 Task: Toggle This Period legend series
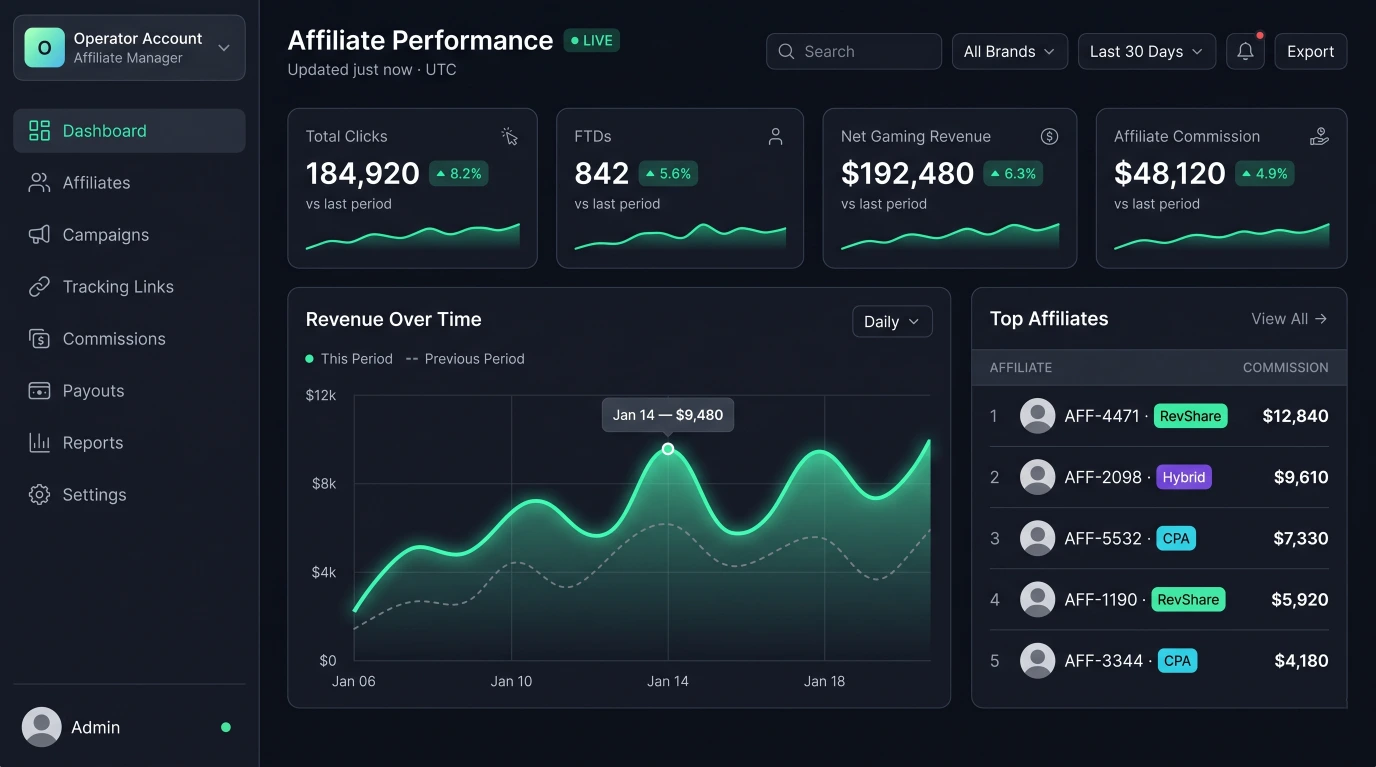[349, 359]
